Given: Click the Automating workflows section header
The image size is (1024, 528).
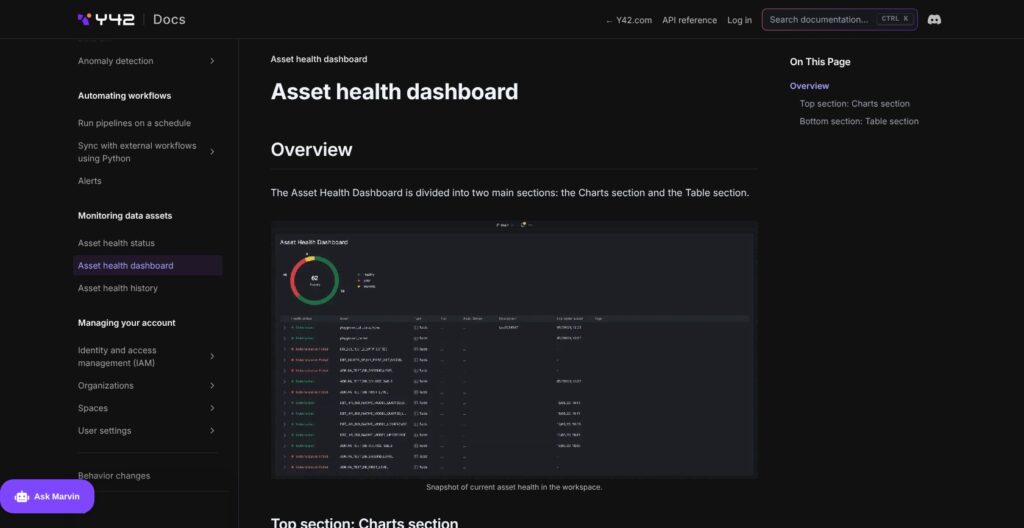Looking at the screenshot, I should point(124,95).
